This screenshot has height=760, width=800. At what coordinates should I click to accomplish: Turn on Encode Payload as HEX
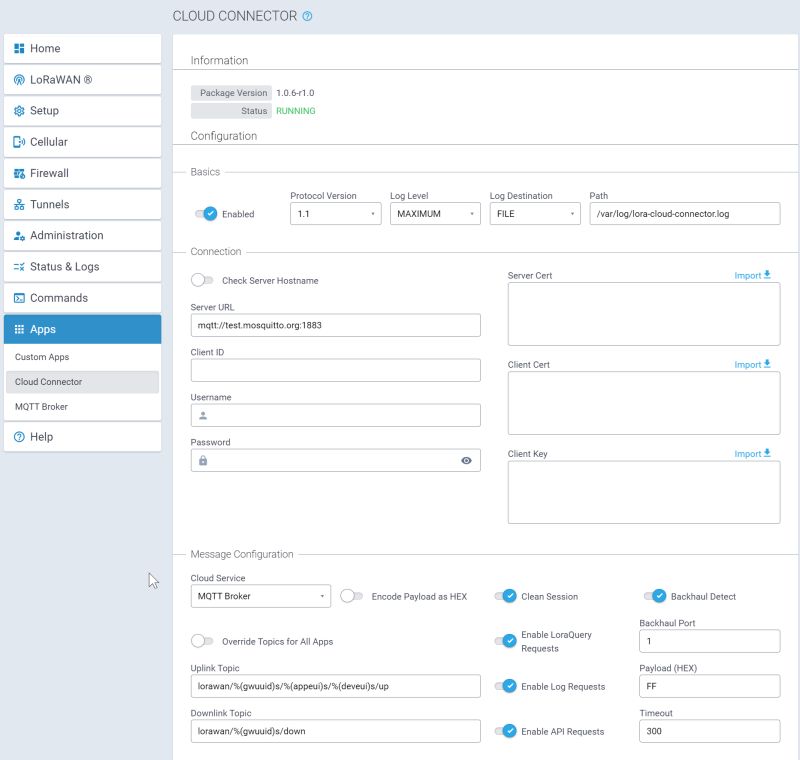pos(351,595)
